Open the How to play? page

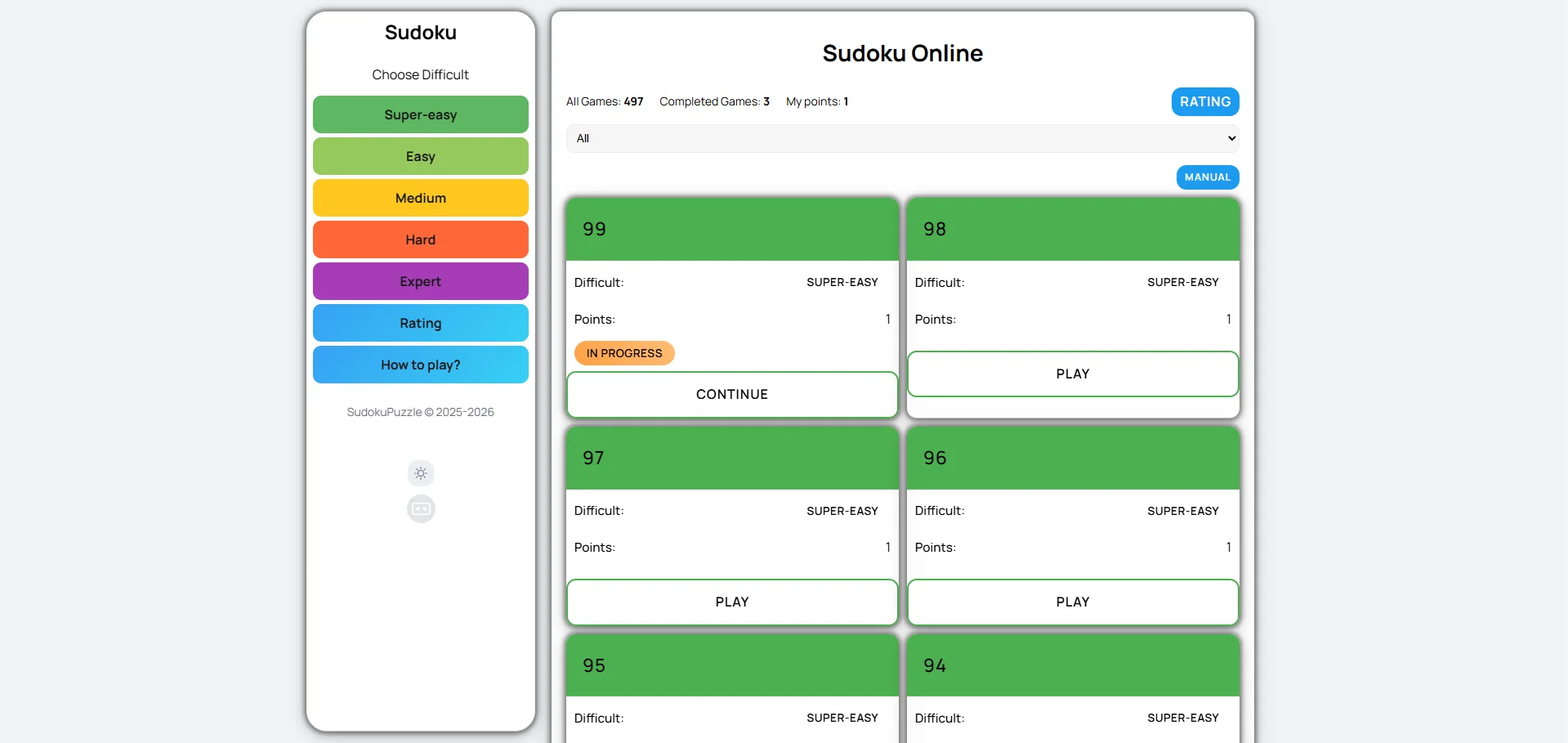(x=420, y=365)
